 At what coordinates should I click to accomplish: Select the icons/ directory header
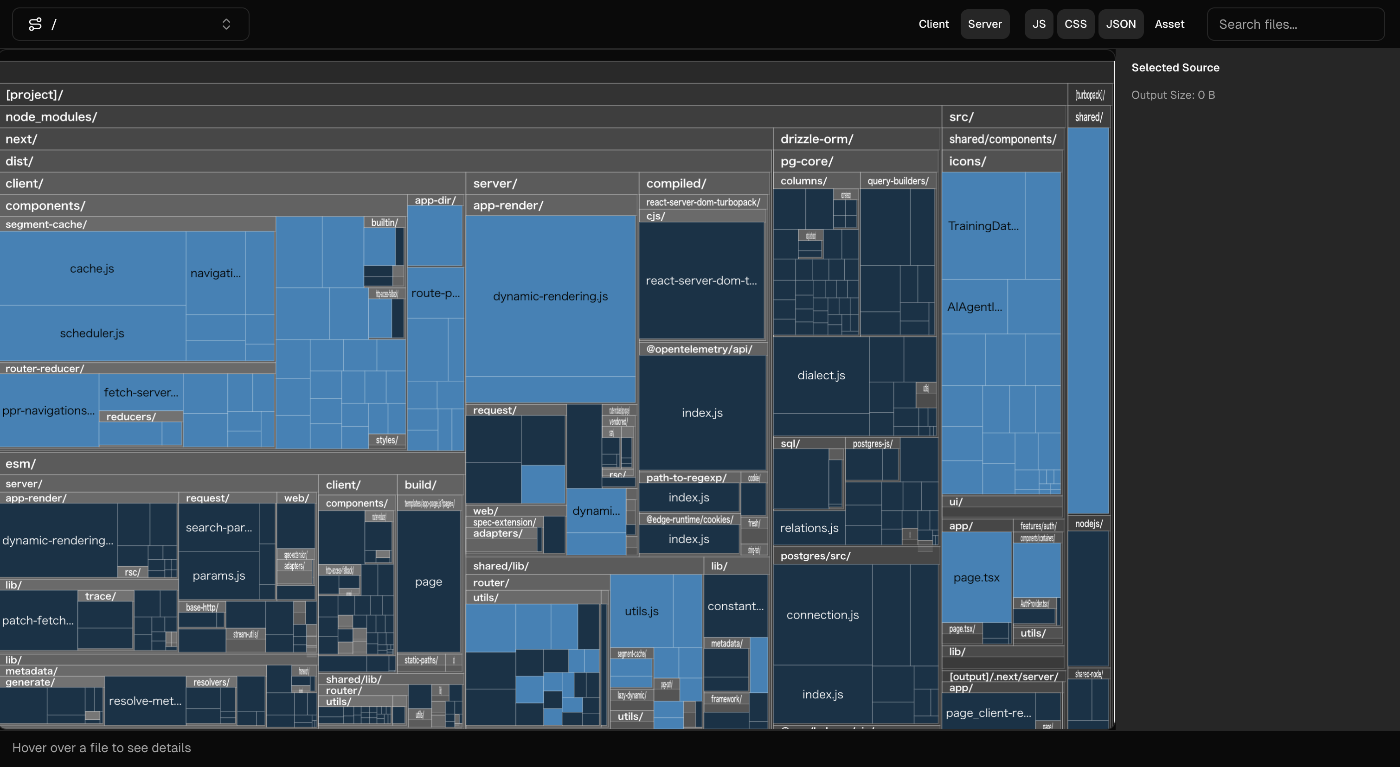pyautogui.click(x=1003, y=161)
